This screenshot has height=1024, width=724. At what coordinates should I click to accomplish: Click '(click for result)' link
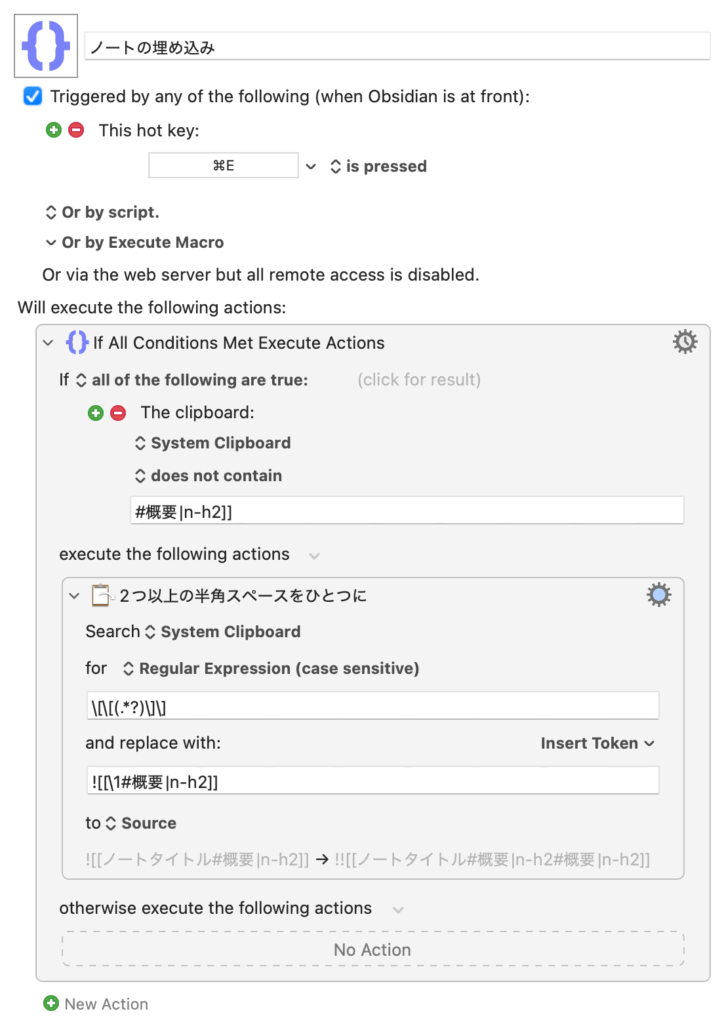click(x=419, y=379)
